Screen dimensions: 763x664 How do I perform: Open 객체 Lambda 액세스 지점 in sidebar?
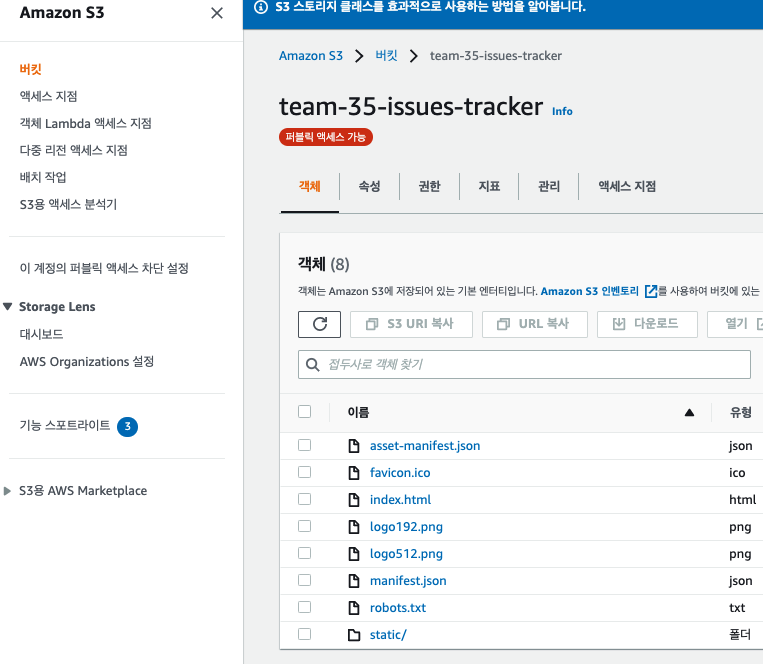point(86,124)
